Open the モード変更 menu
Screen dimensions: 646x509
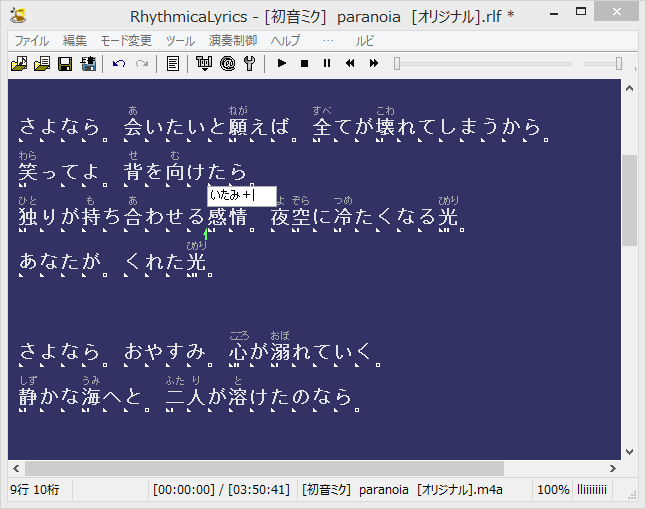(126, 41)
